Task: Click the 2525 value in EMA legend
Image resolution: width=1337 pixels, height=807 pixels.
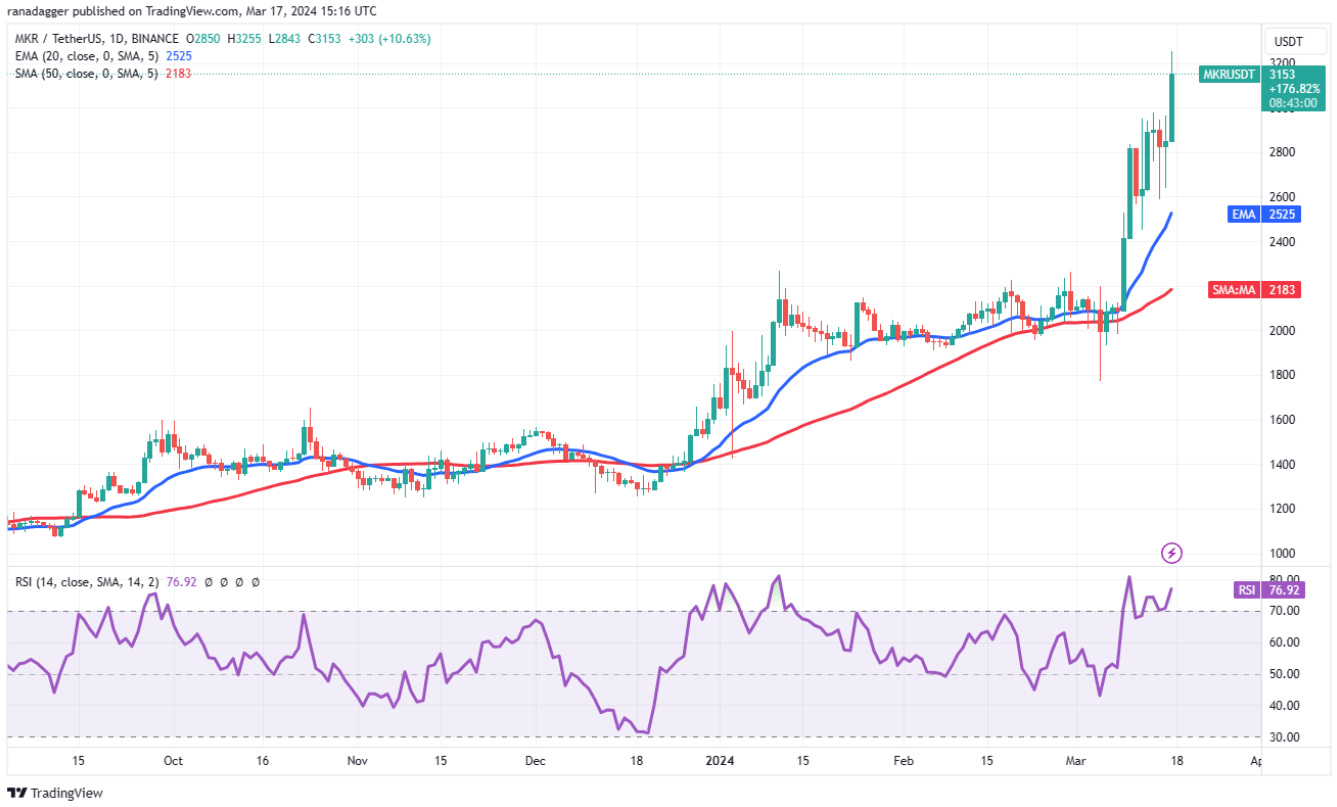Action: 180,56
